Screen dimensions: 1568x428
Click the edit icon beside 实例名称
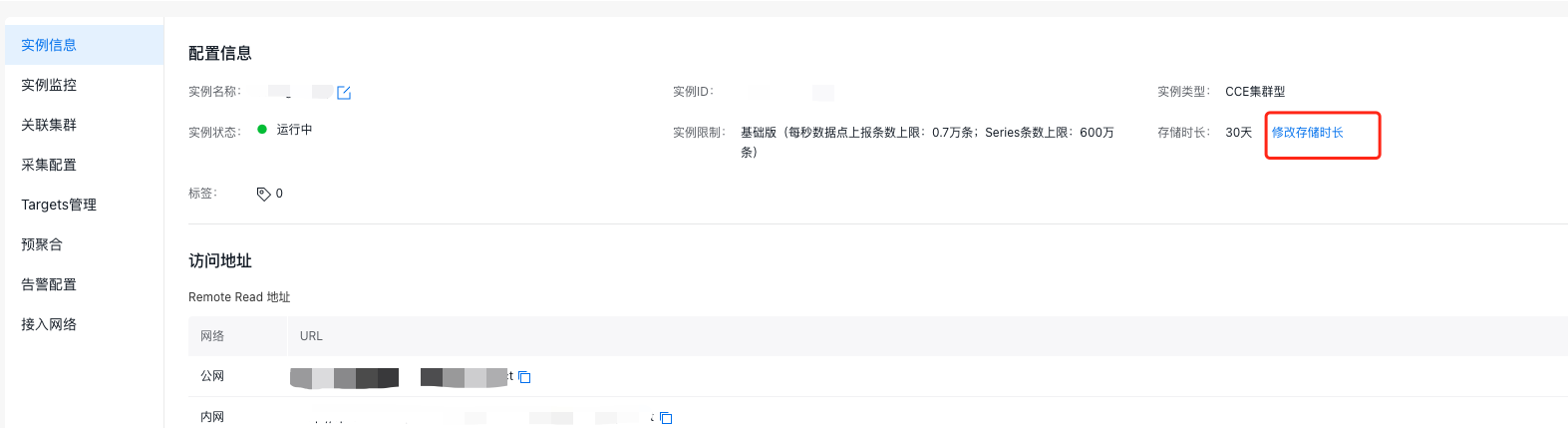[344, 93]
